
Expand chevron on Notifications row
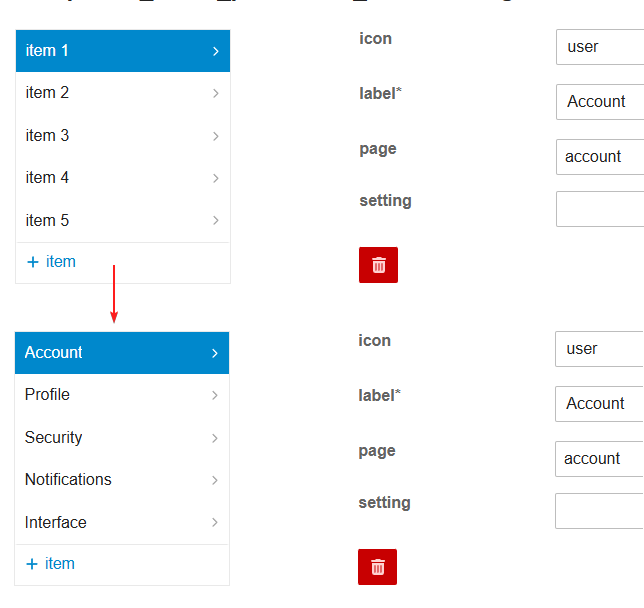click(215, 480)
